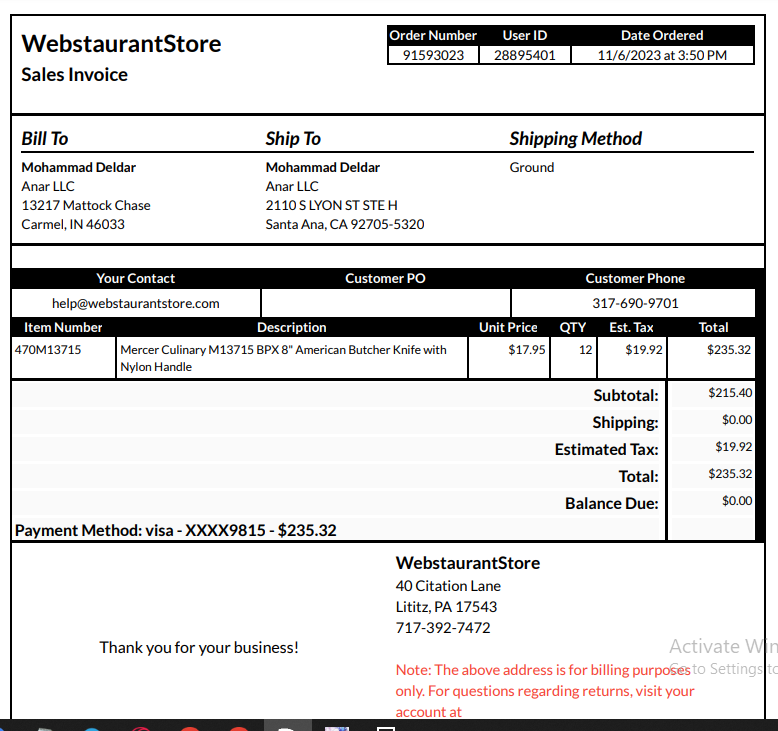
Task: Click the Shipping Method heading
Action: [x=576, y=138]
